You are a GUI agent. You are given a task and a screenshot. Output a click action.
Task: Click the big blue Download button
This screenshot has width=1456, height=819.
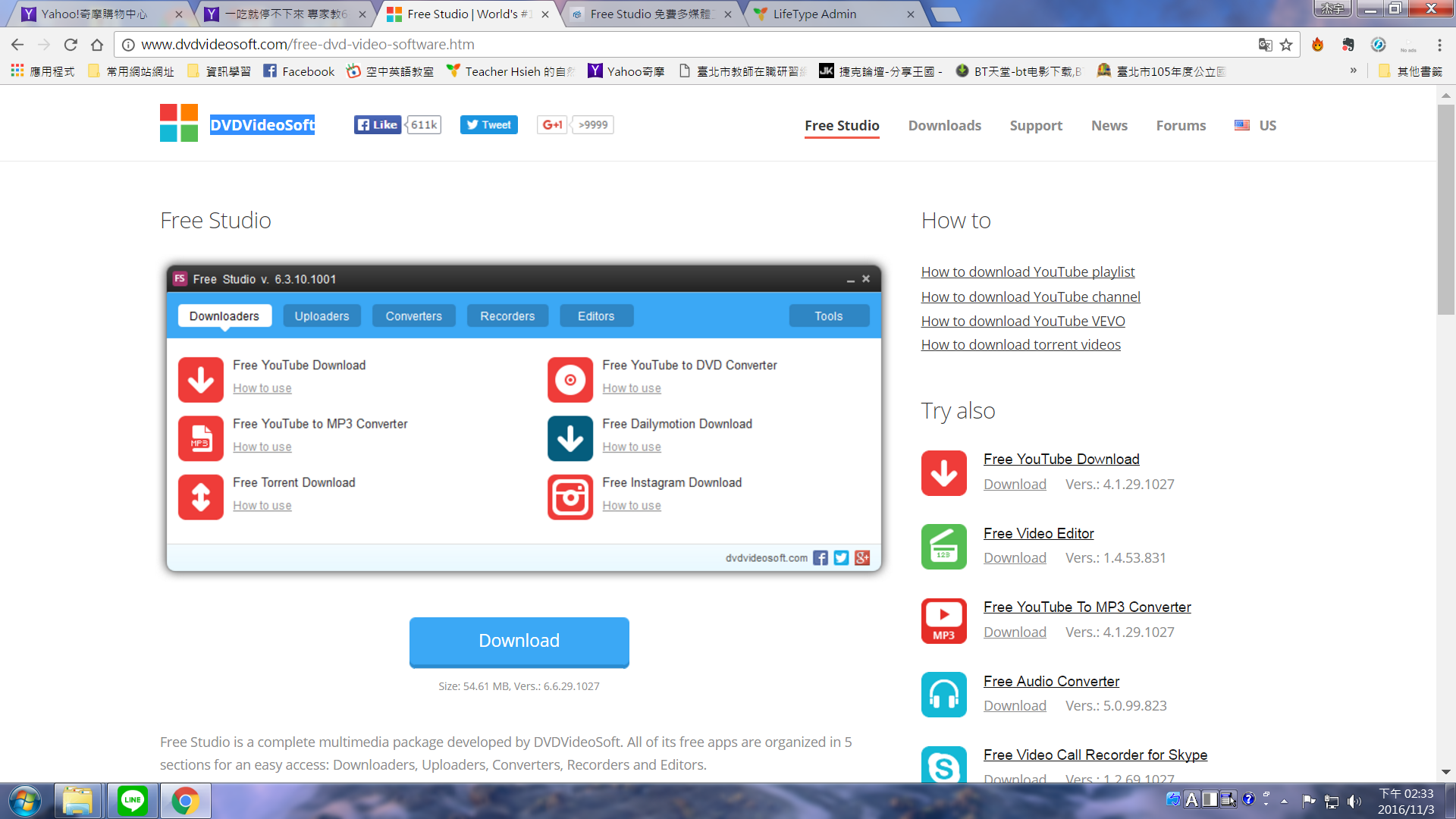(519, 642)
